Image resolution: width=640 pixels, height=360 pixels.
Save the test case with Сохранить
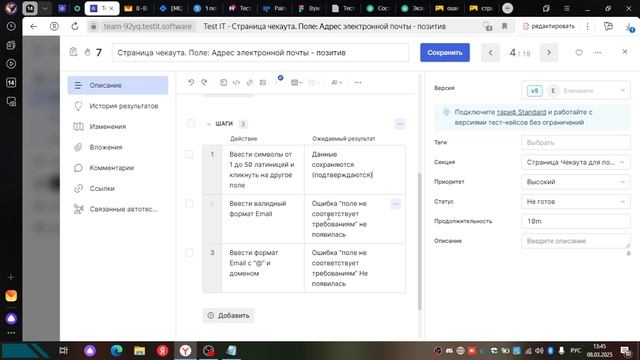(x=445, y=53)
